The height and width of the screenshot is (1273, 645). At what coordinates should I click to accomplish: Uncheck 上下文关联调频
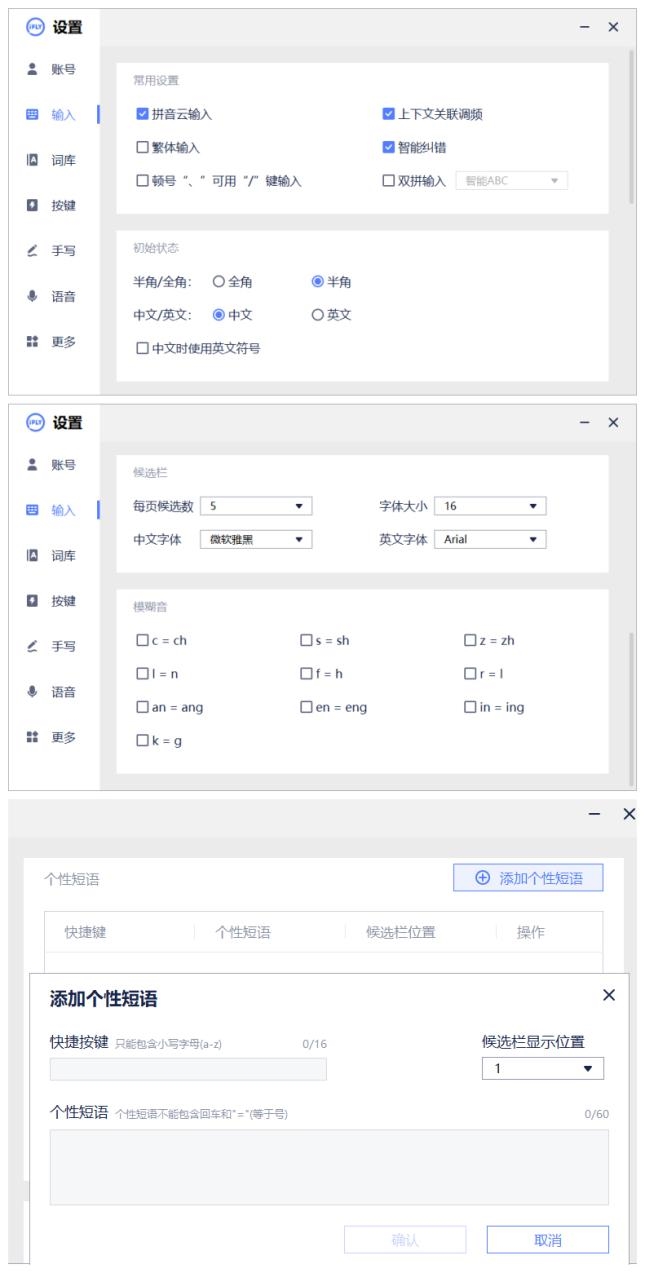pos(389,114)
